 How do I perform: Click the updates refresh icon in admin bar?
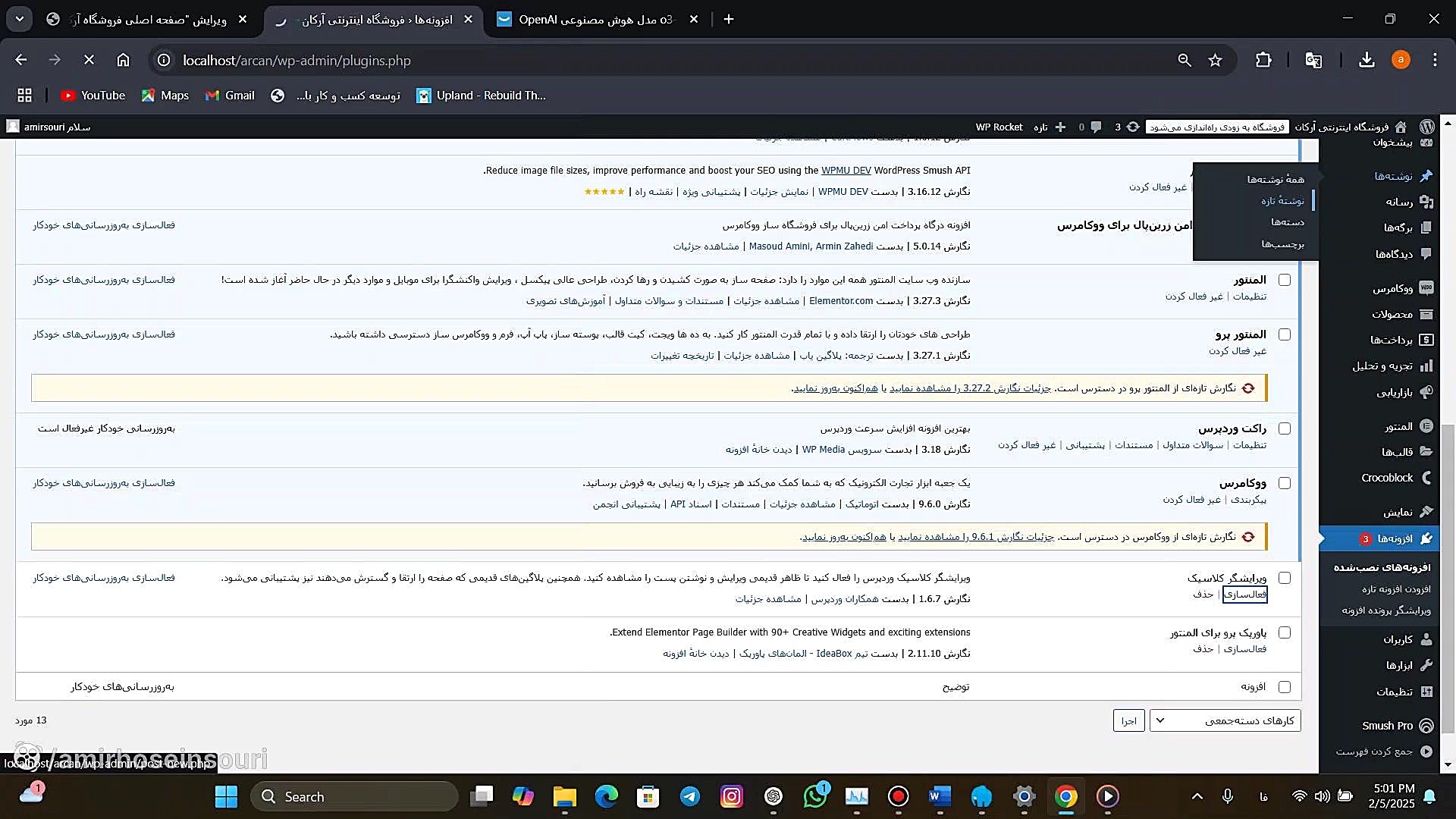coord(1133,127)
